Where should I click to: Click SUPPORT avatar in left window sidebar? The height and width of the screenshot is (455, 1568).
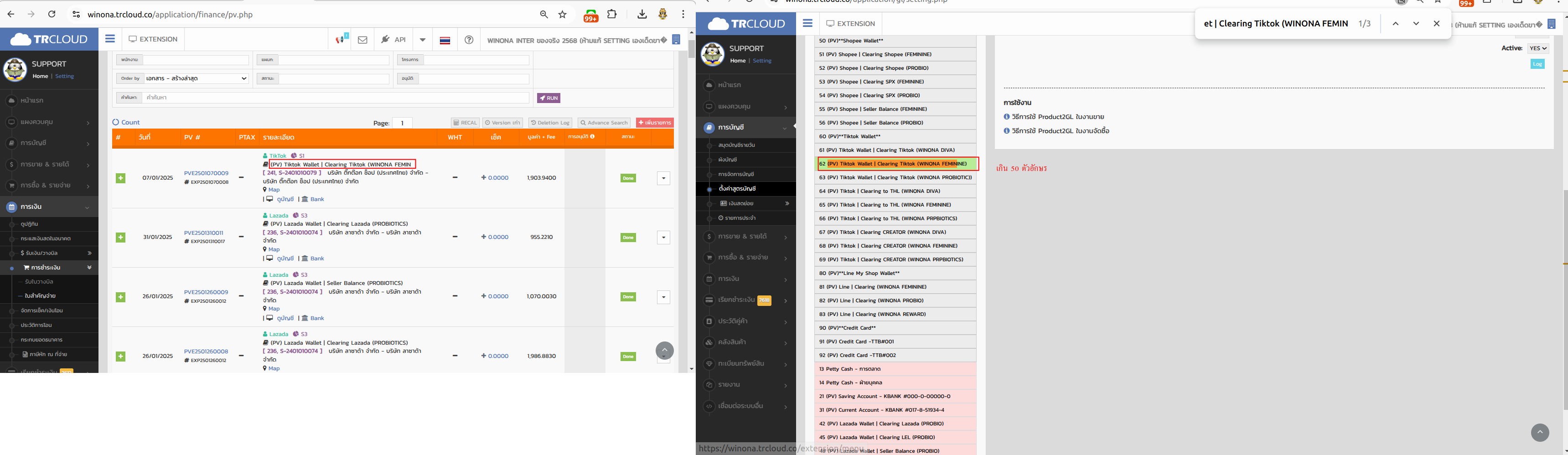click(x=15, y=69)
